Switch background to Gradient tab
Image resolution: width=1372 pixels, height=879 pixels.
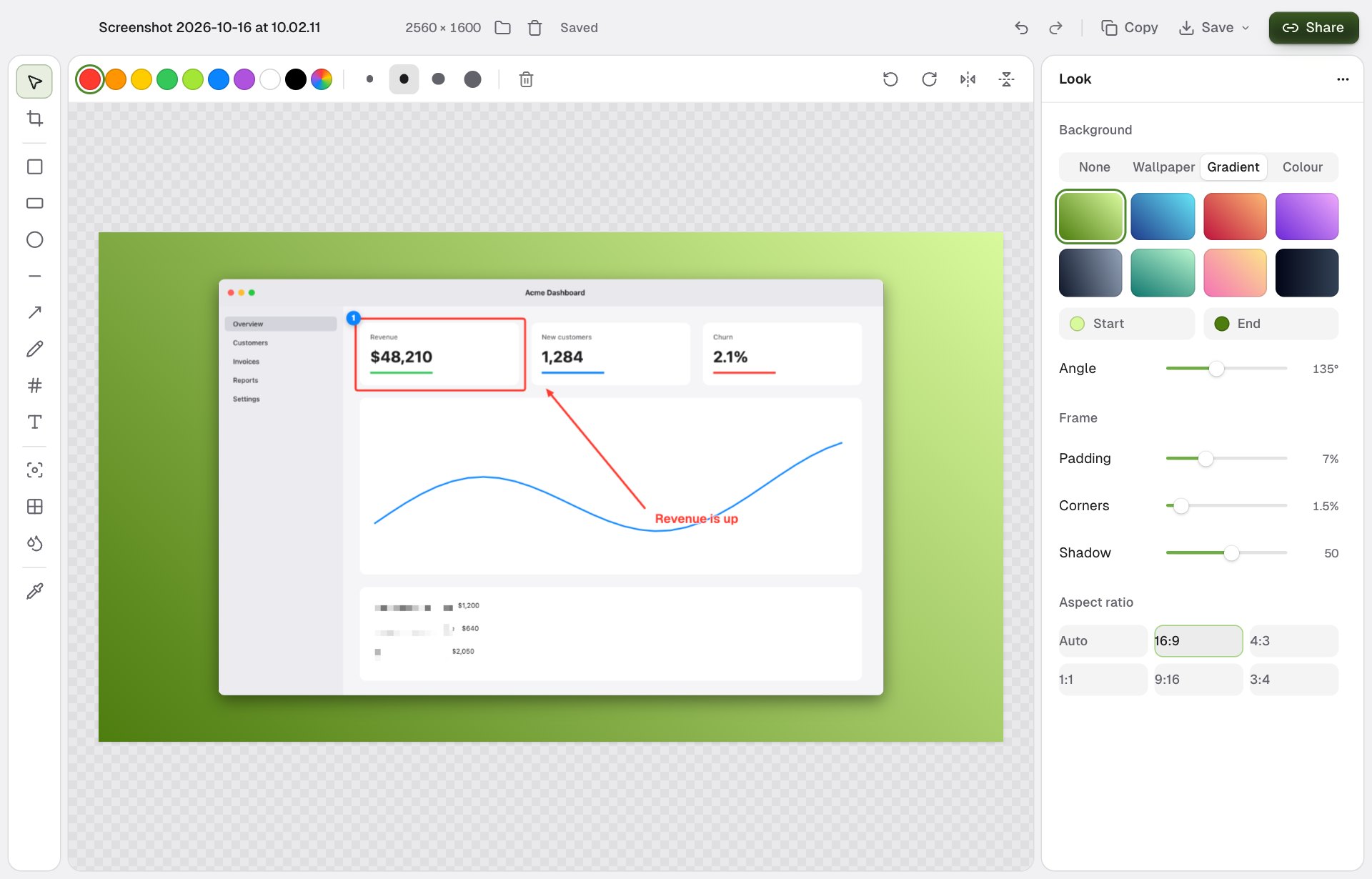tap(1233, 167)
